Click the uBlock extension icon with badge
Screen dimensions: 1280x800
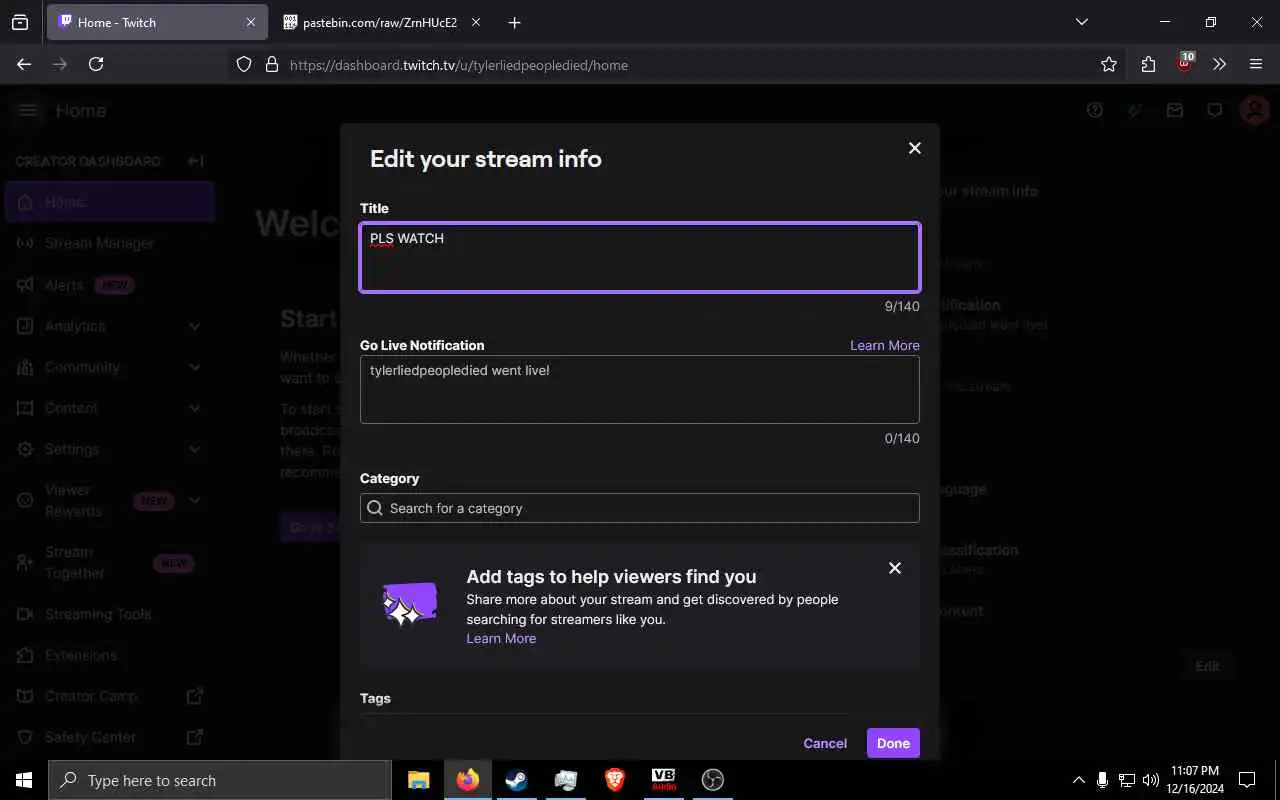pos(1185,63)
